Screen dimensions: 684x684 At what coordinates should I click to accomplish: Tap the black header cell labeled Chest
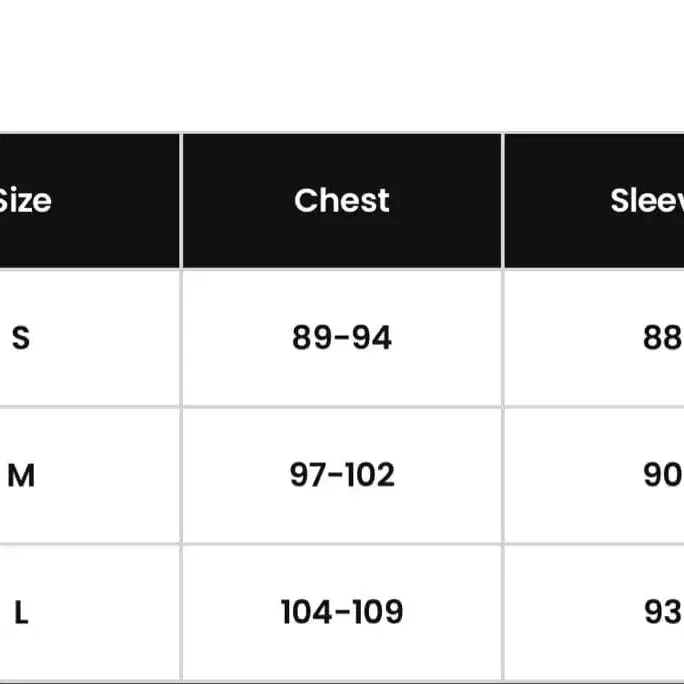(342, 201)
